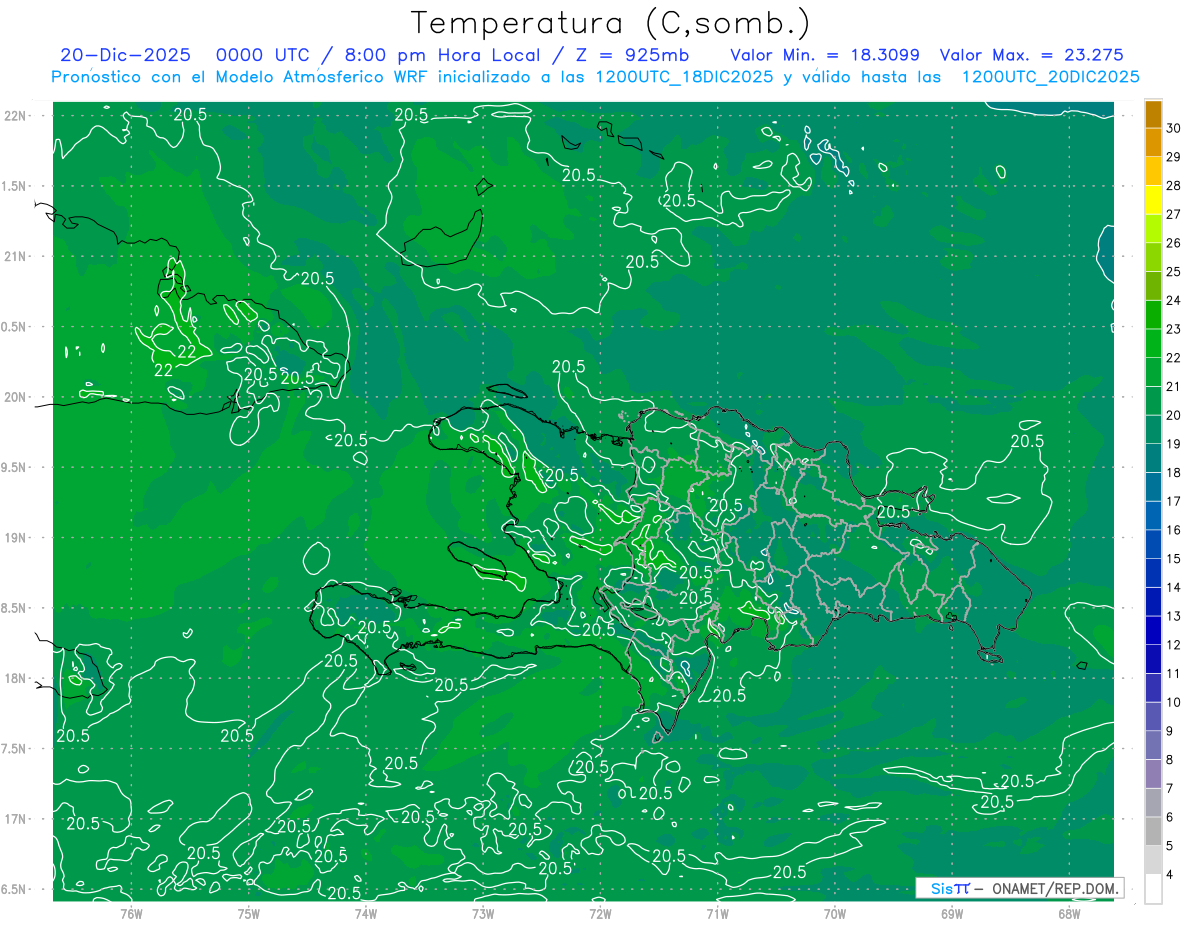Click the "22N" latitude label
This screenshot has height=927, width=1200.
tap(15, 116)
